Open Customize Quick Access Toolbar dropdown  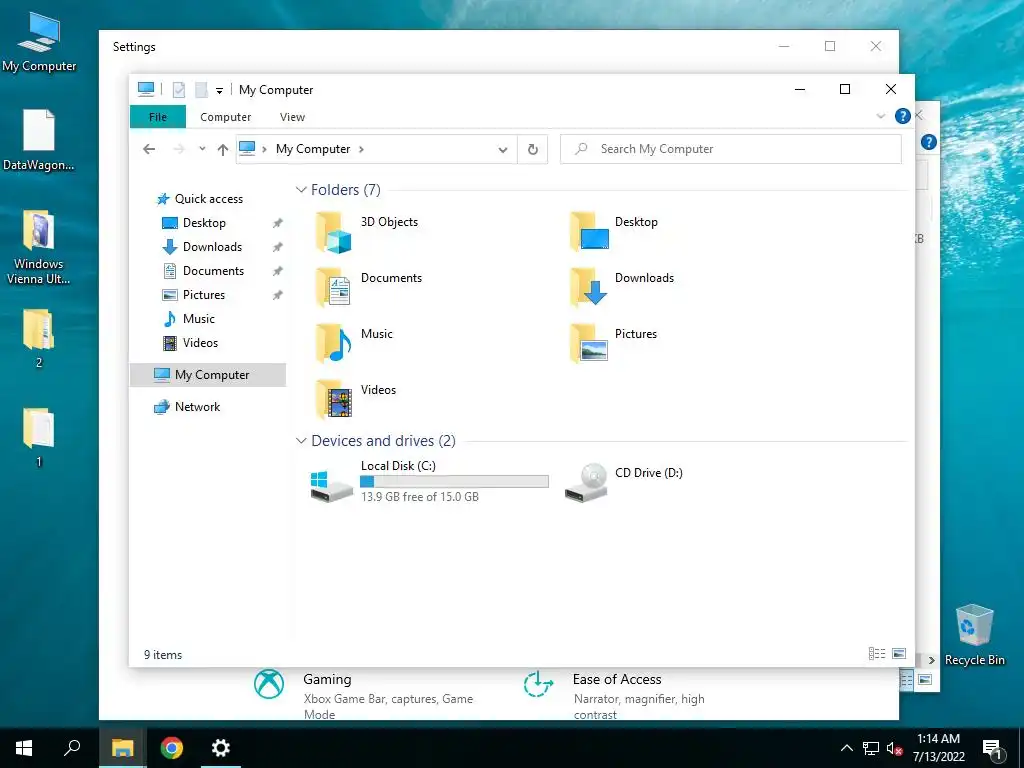(219, 91)
